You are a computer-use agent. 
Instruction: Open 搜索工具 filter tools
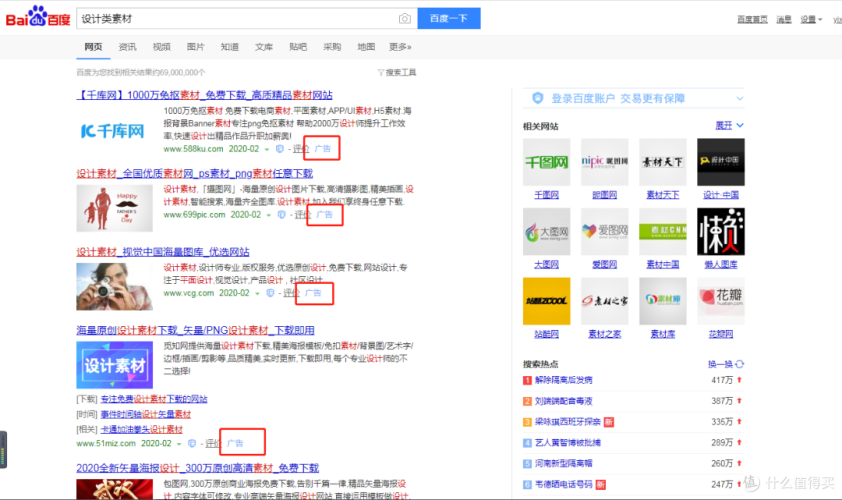(397, 73)
